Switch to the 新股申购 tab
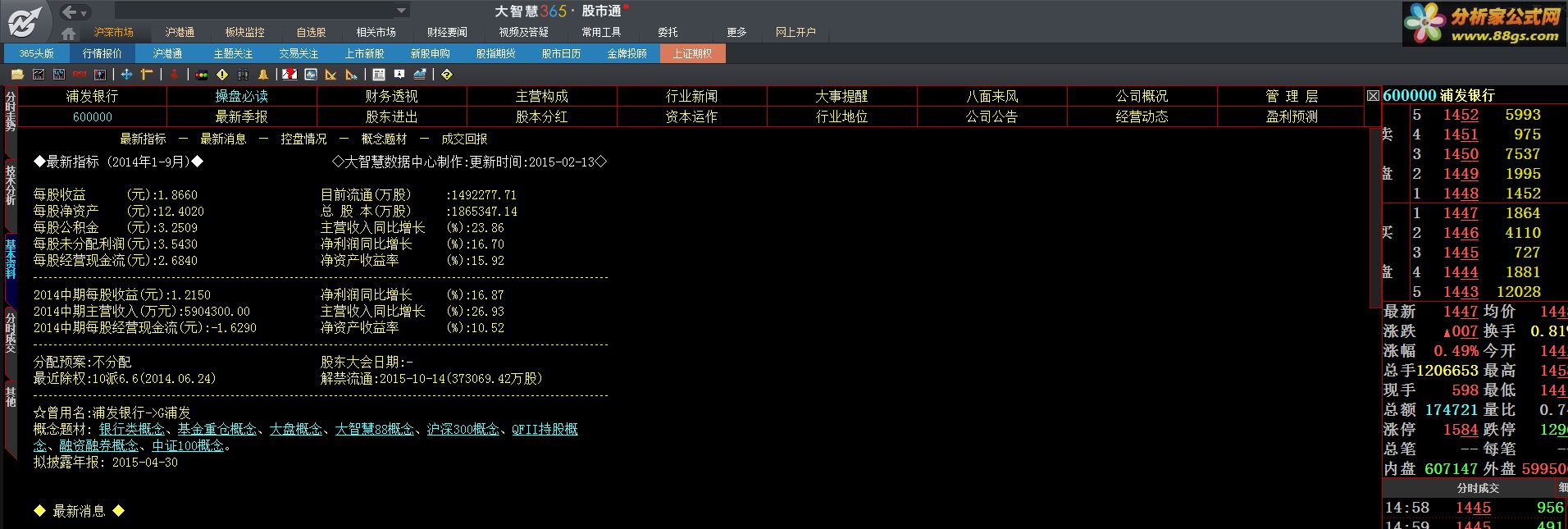 pyautogui.click(x=431, y=53)
